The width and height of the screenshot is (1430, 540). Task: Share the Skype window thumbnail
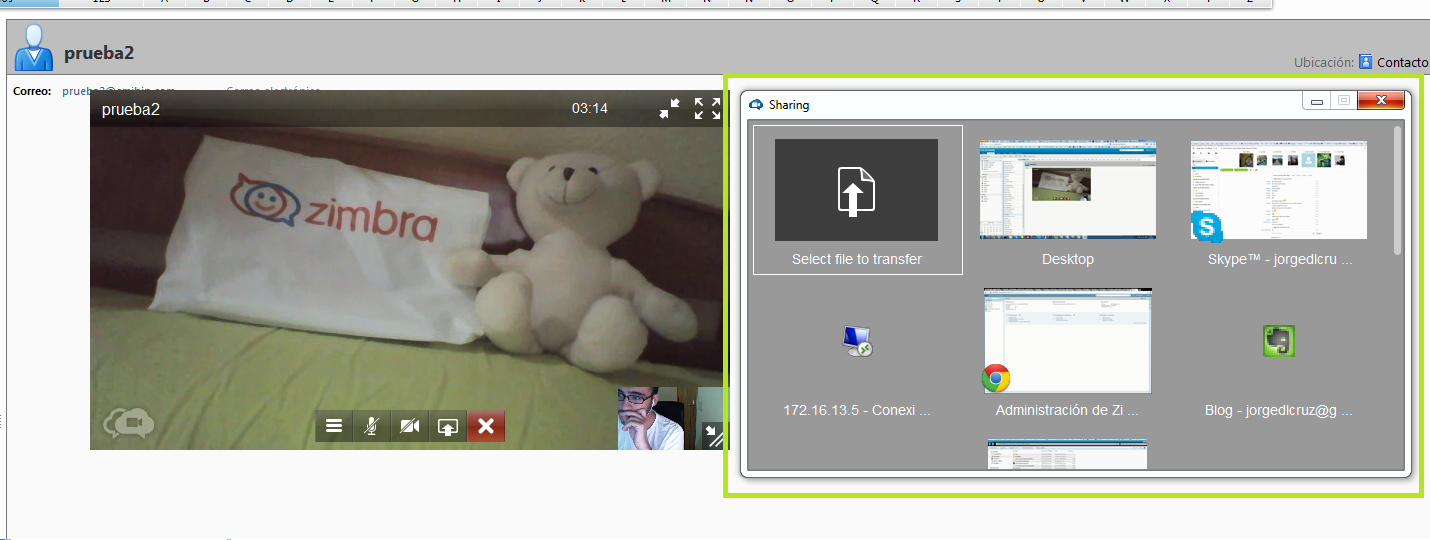pyautogui.click(x=1279, y=190)
